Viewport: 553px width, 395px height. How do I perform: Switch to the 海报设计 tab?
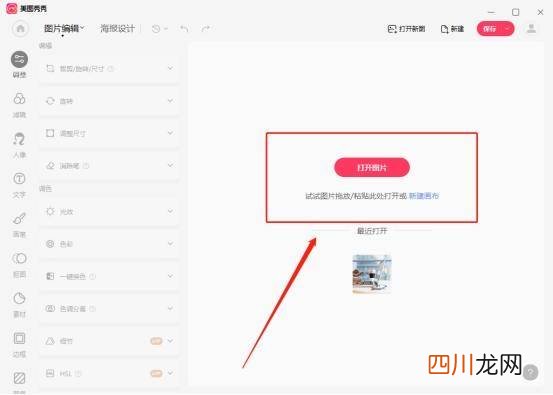point(117,29)
